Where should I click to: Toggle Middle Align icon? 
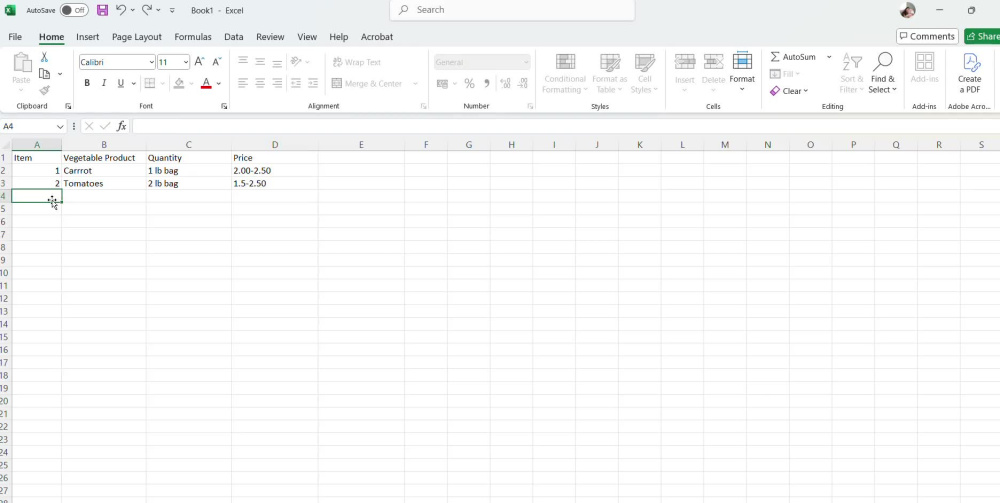(x=260, y=62)
